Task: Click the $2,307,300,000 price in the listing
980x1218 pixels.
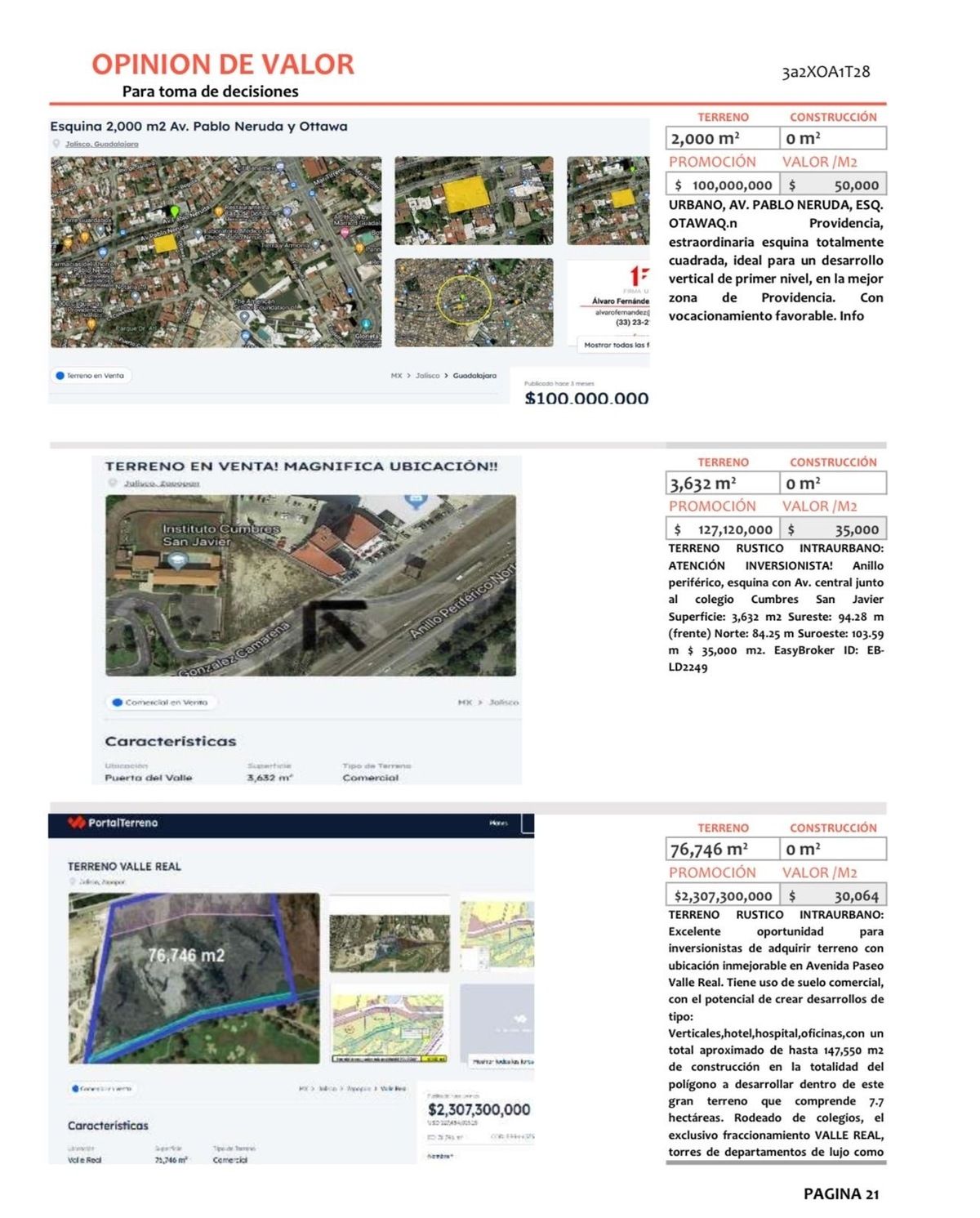Action: (479, 1109)
